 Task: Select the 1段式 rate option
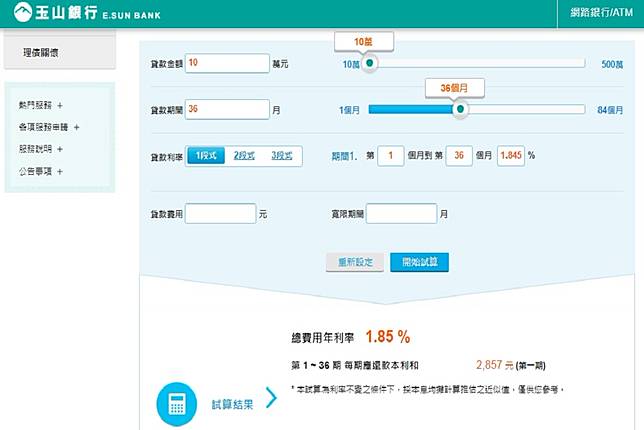coord(206,156)
